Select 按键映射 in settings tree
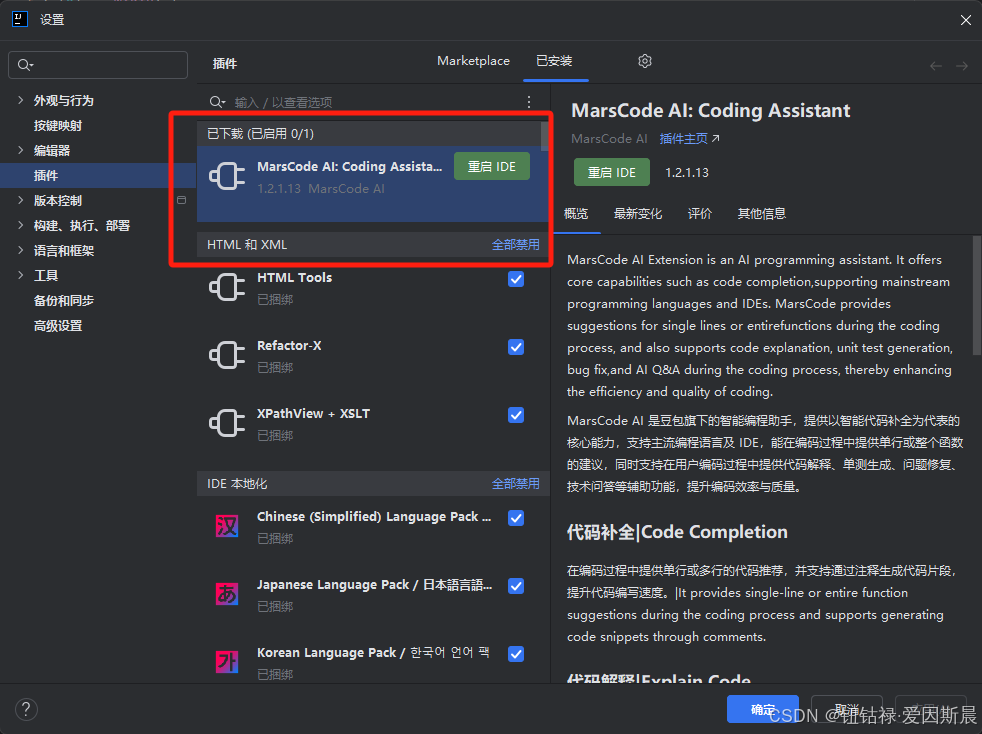 [58, 125]
